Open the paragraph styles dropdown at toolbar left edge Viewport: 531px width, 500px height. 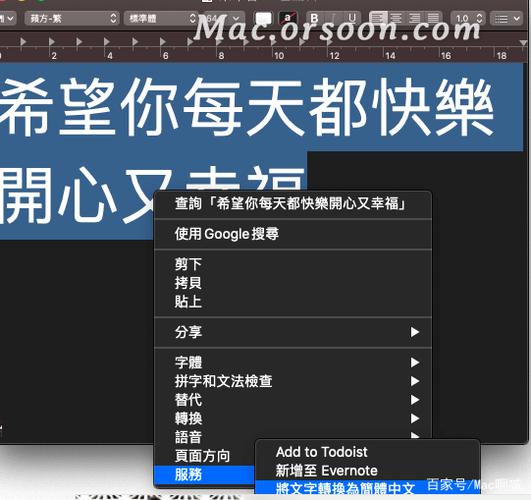click(7, 18)
